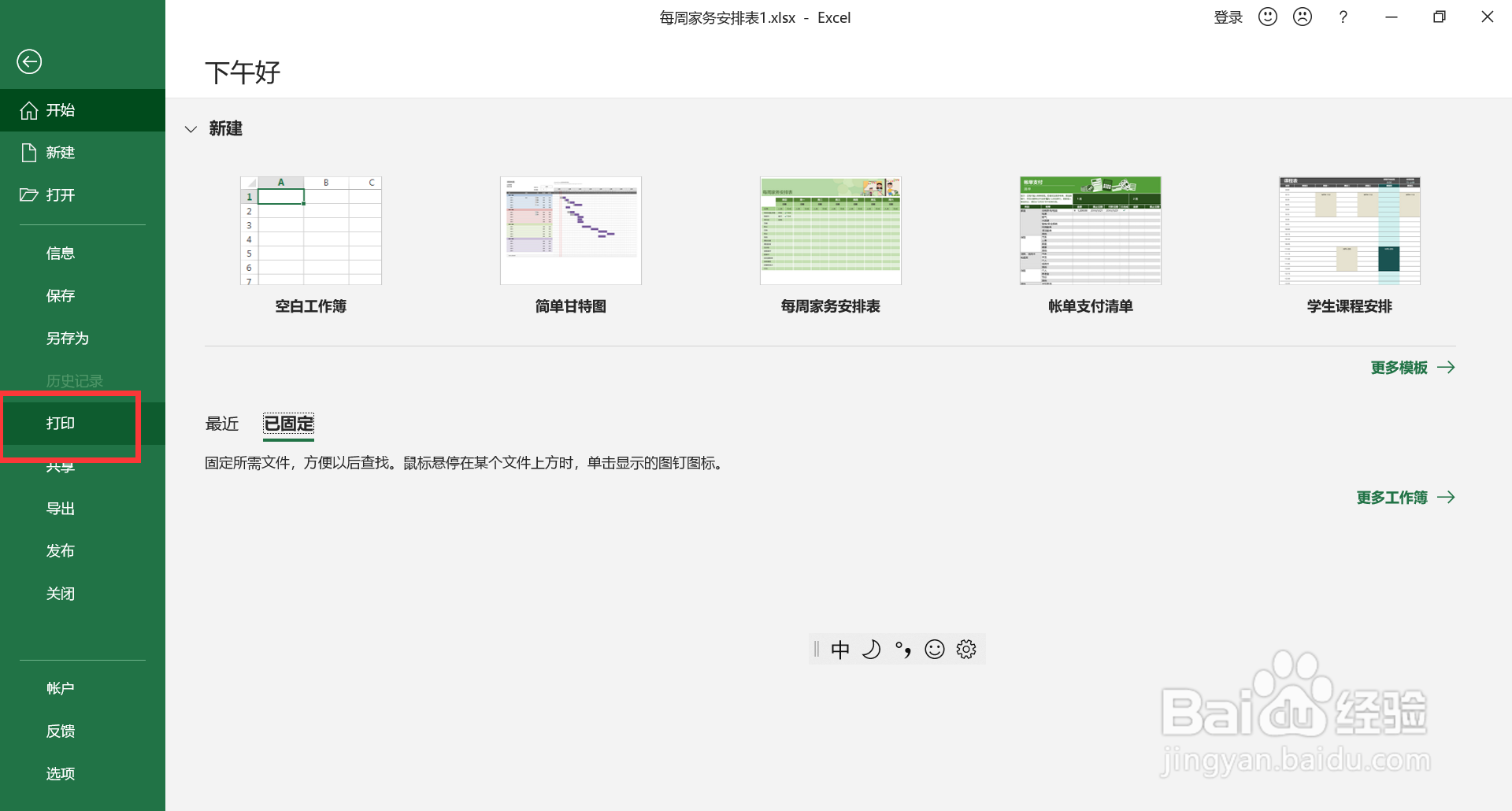This screenshot has height=811, width=1512.
Task: Click 登录 to sign in
Action: tap(1228, 17)
